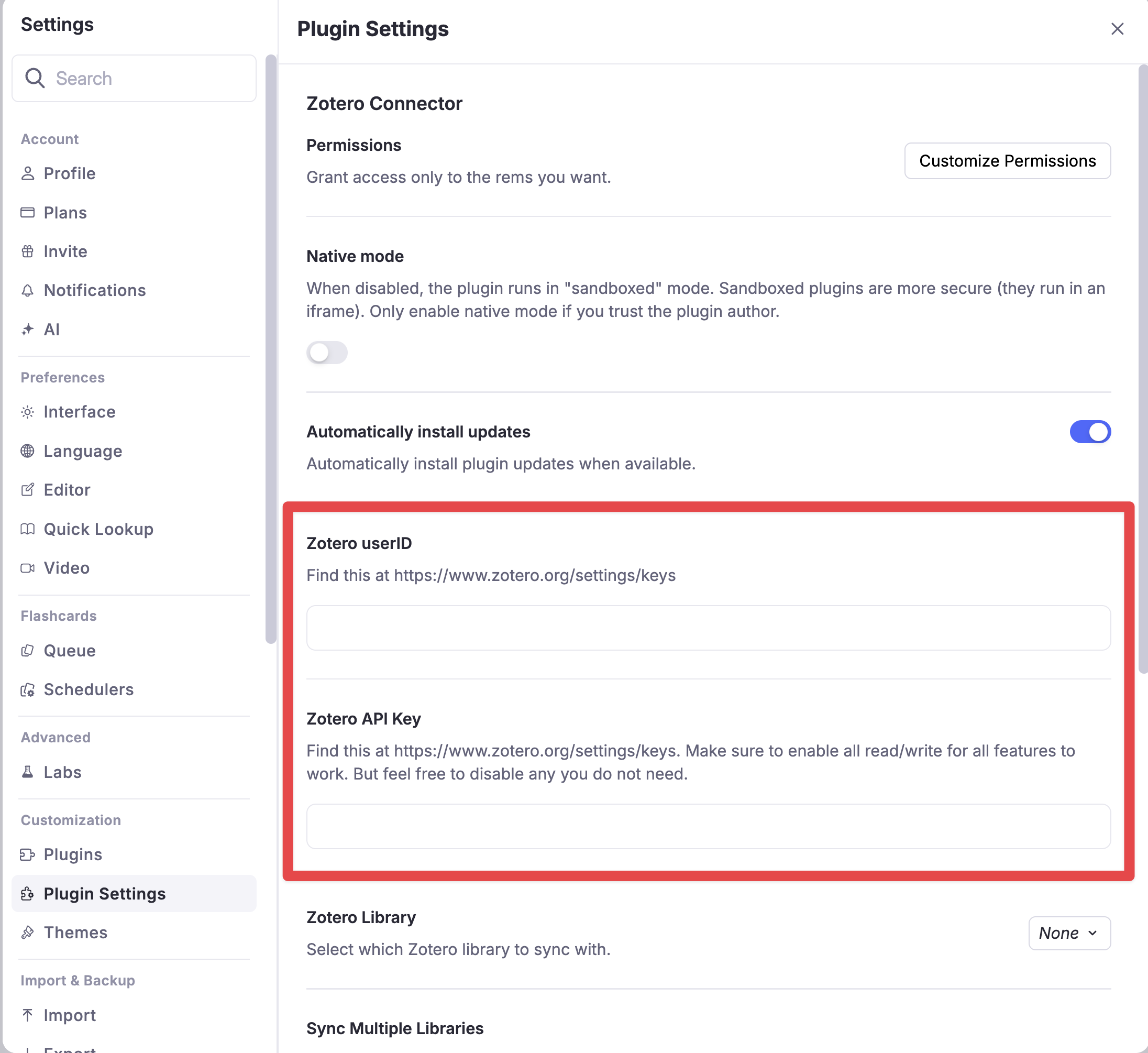The width and height of the screenshot is (1148, 1053).
Task: Enable the Native mode toggle
Action: 326,352
